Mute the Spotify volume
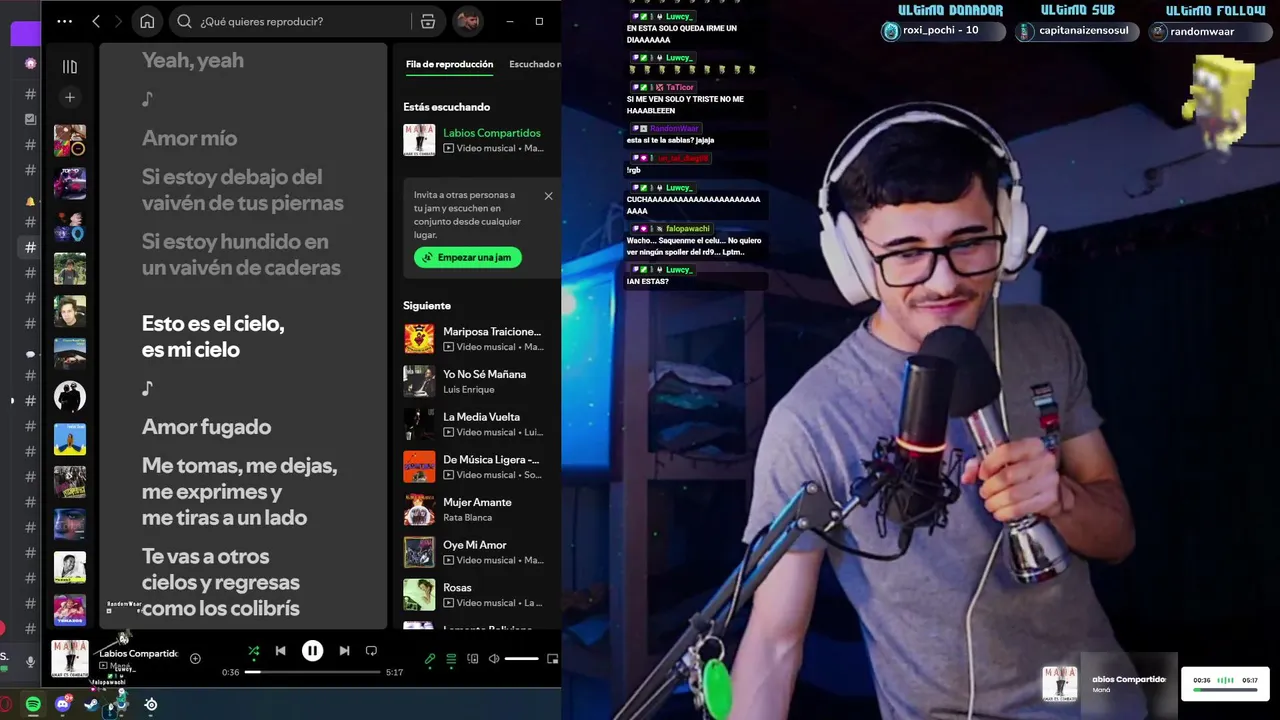Viewport: 1280px width, 720px height. click(494, 659)
